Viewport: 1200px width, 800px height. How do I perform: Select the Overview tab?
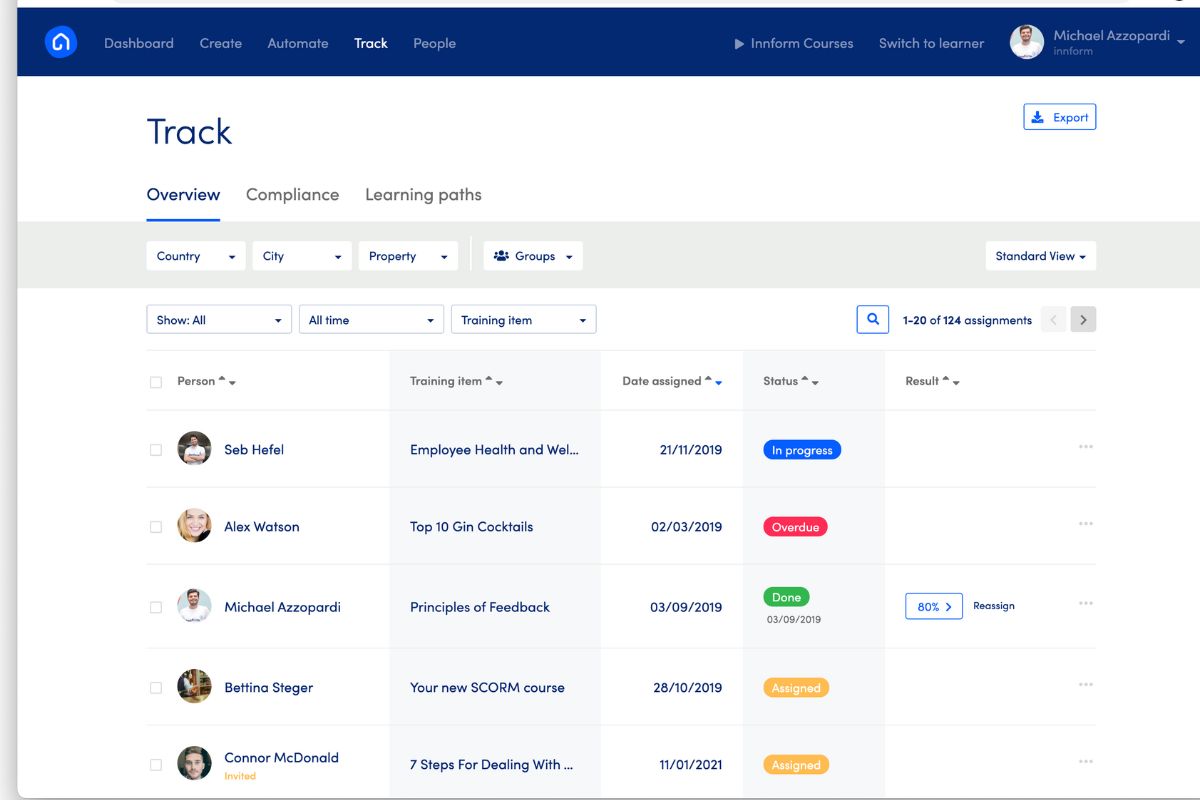(183, 195)
